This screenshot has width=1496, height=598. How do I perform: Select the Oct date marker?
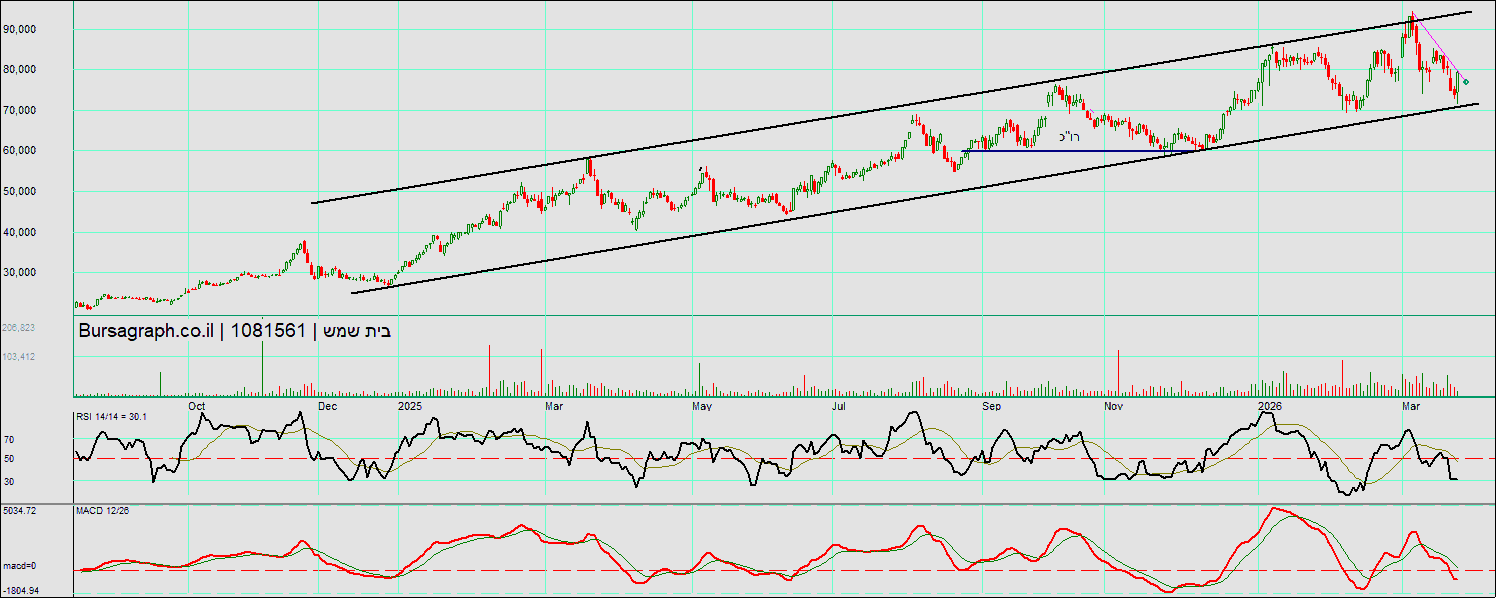point(197,406)
